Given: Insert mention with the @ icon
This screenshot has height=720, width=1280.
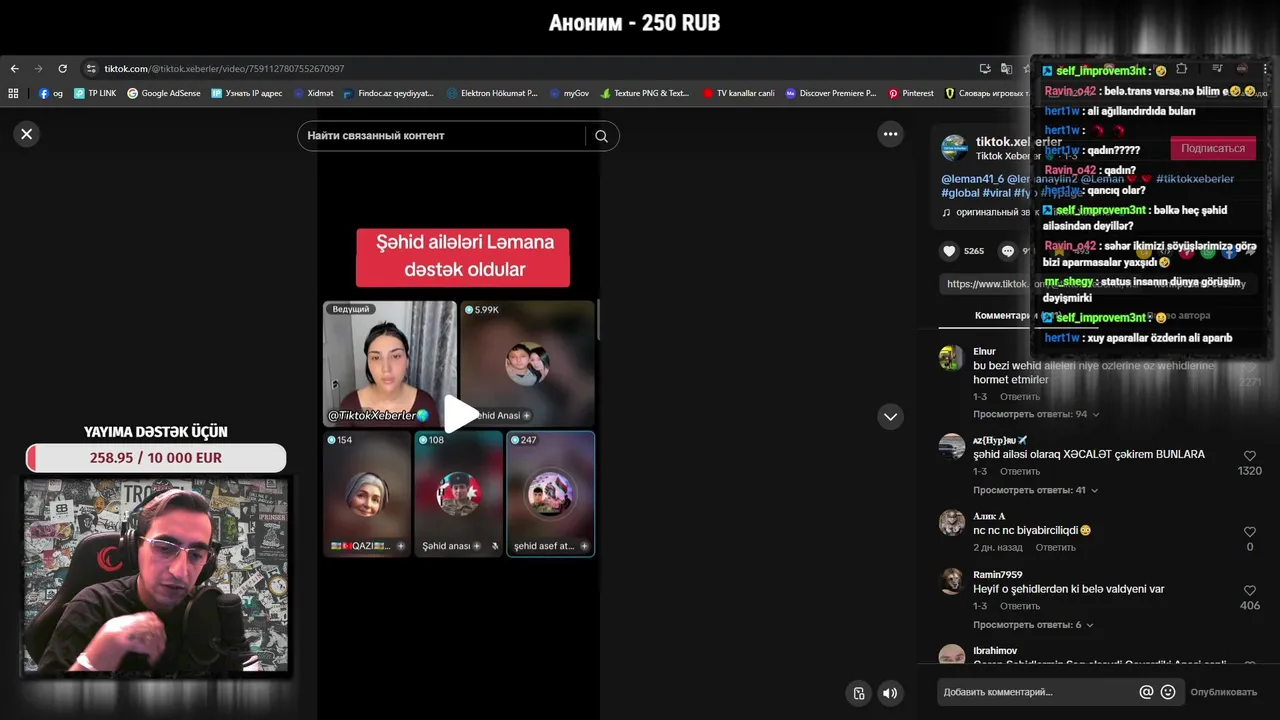Looking at the screenshot, I should pos(1146,692).
